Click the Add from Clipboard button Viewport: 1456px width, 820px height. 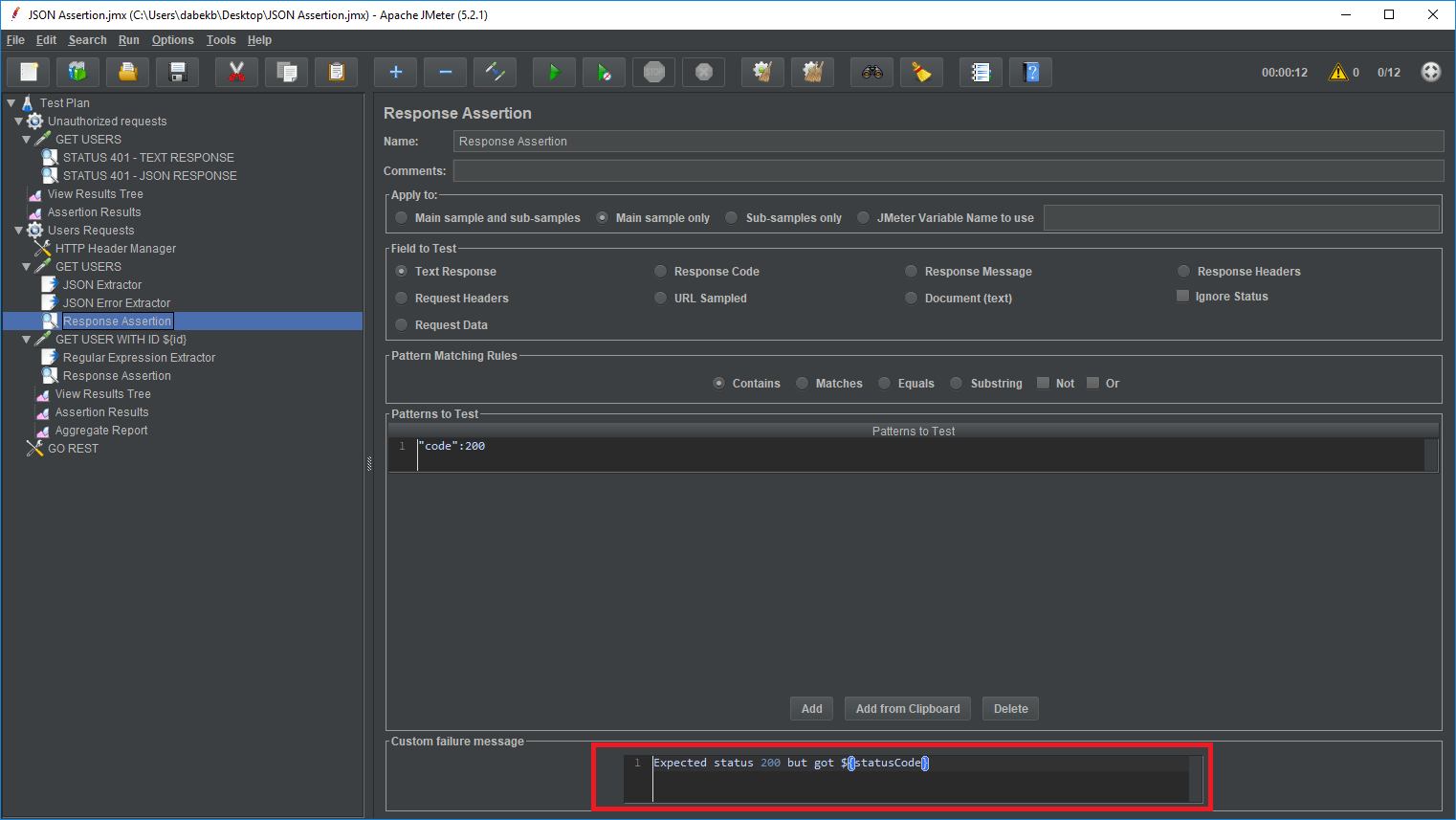[907, 709]
